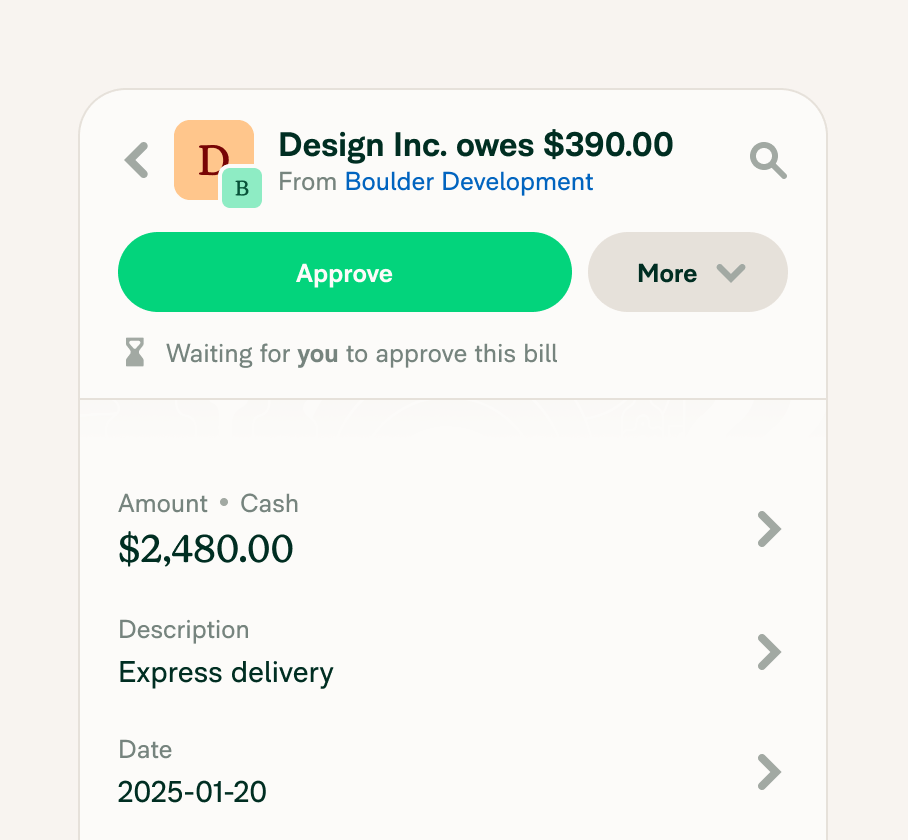
Task: Open the Boulder Development link
Action: 469,182
